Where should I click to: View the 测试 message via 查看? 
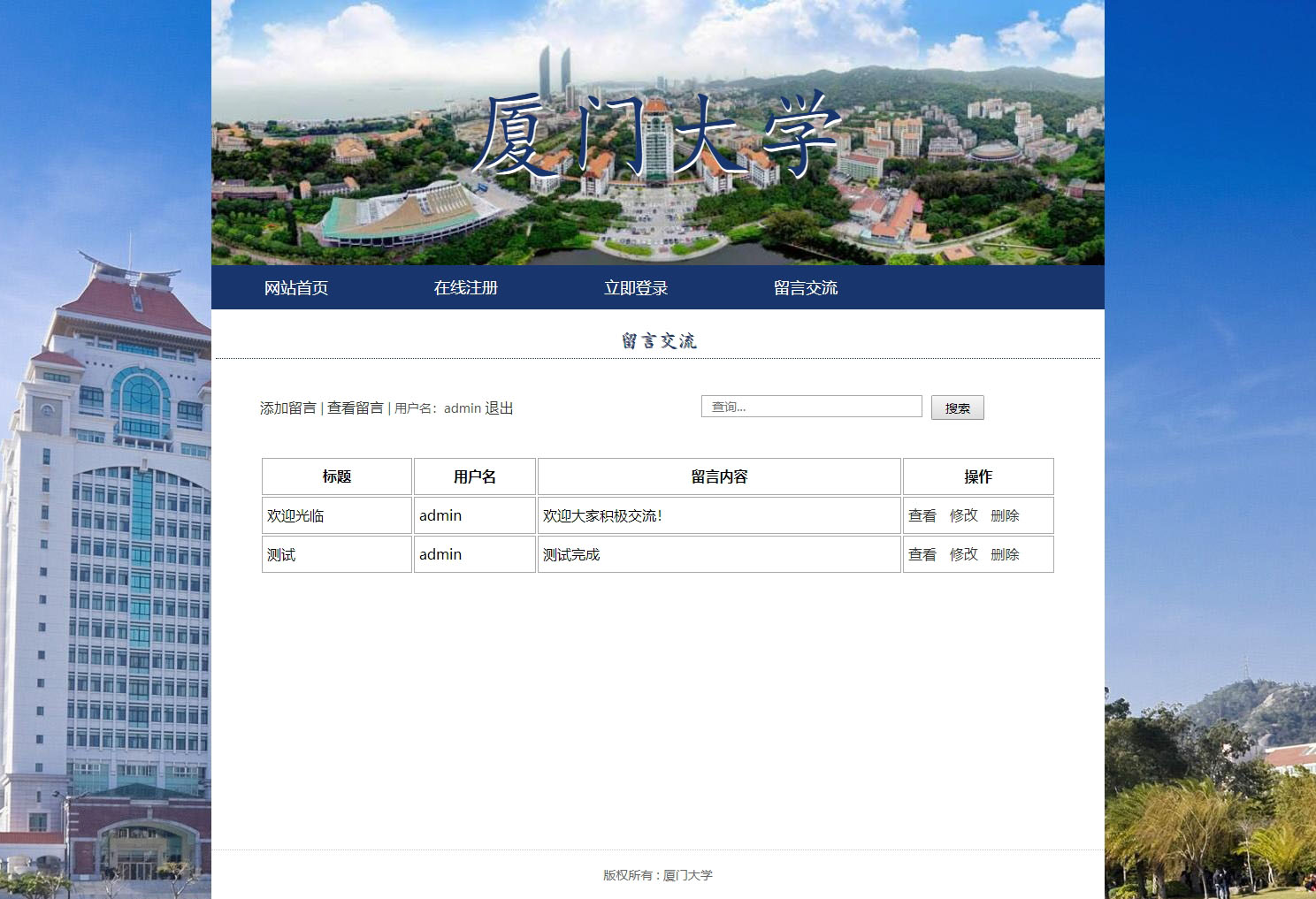922,554
